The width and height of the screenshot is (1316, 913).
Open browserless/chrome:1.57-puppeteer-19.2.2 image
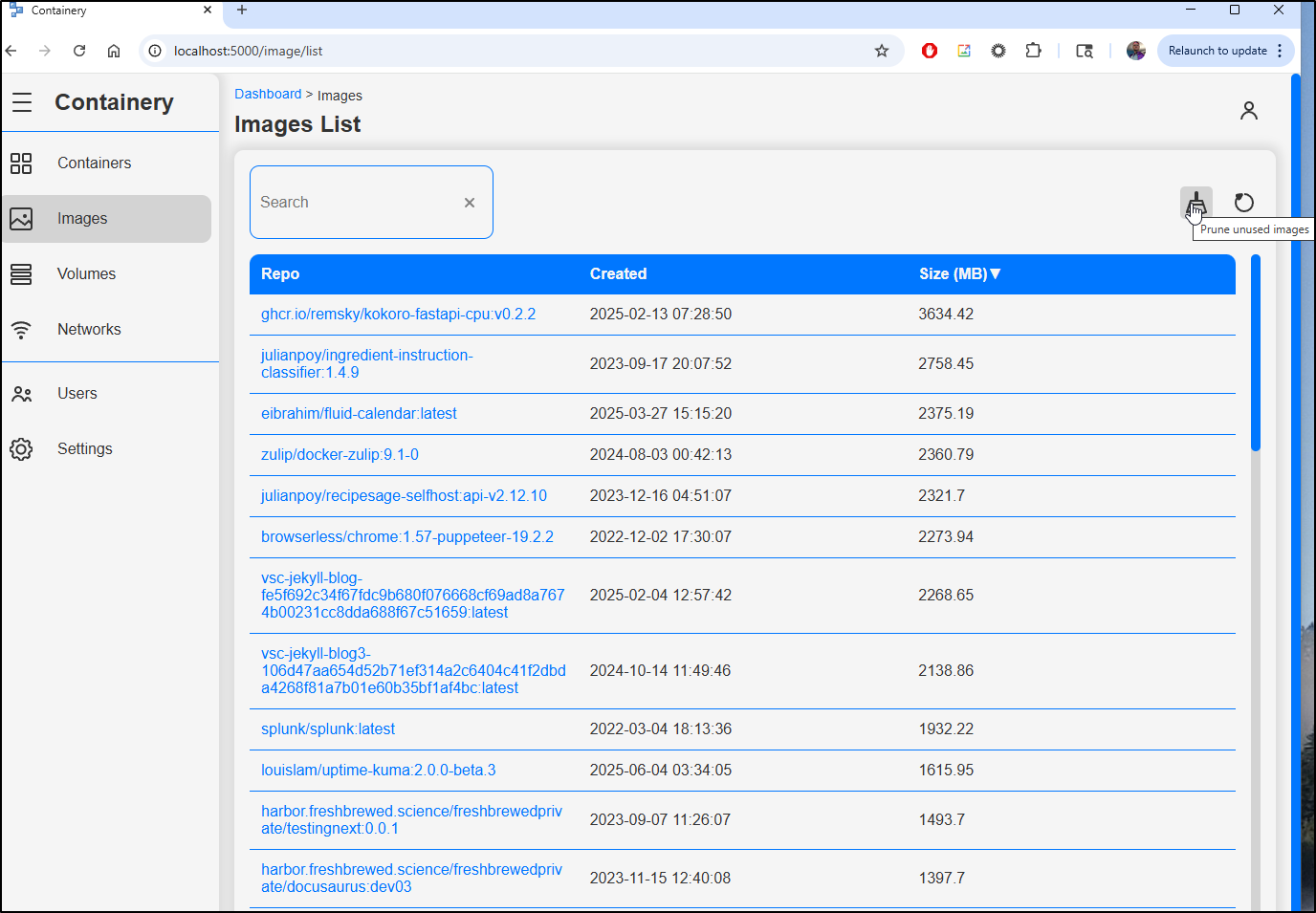407,537
